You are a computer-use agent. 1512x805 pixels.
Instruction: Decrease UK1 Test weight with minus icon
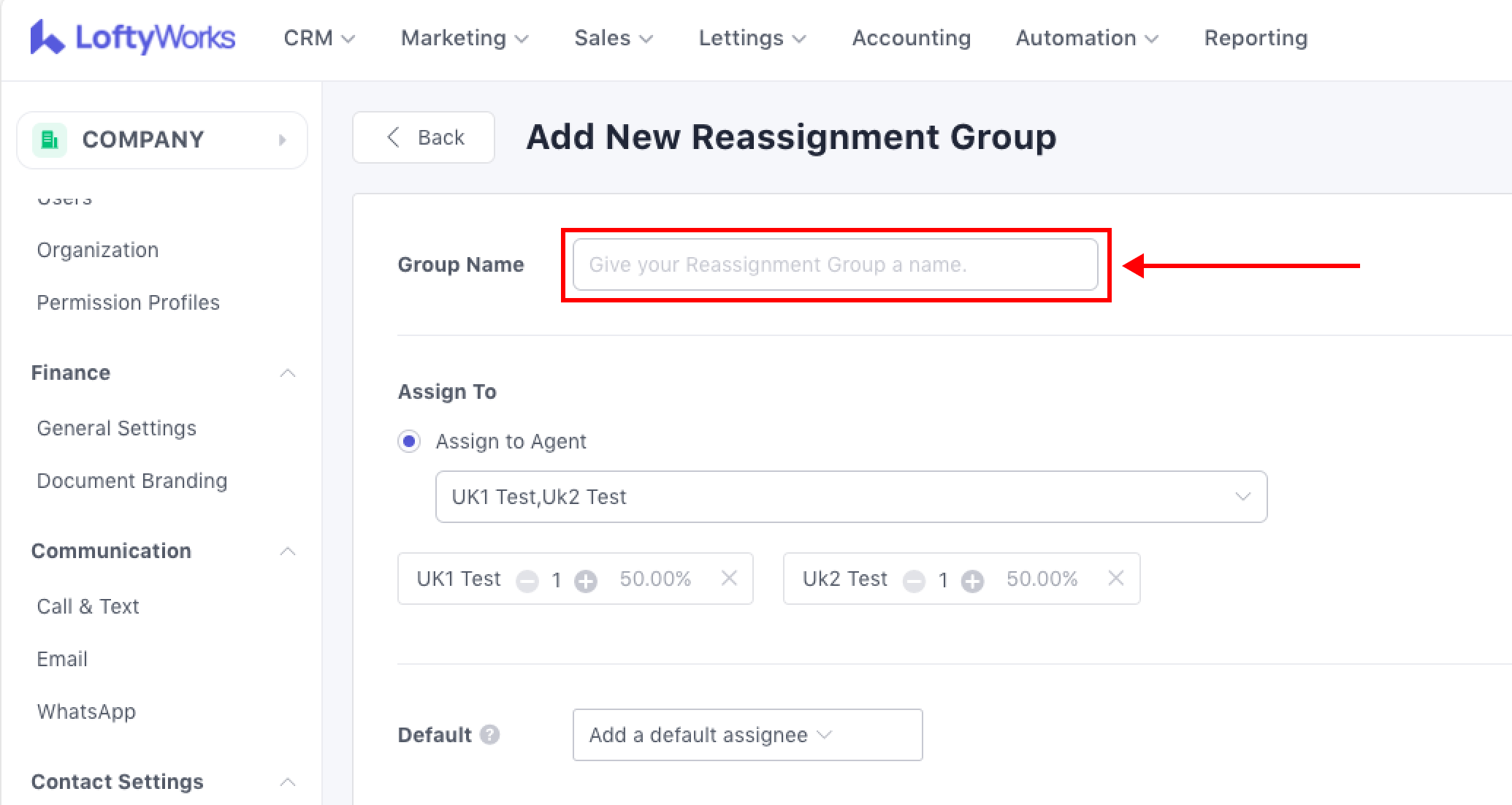click(527, 581)
